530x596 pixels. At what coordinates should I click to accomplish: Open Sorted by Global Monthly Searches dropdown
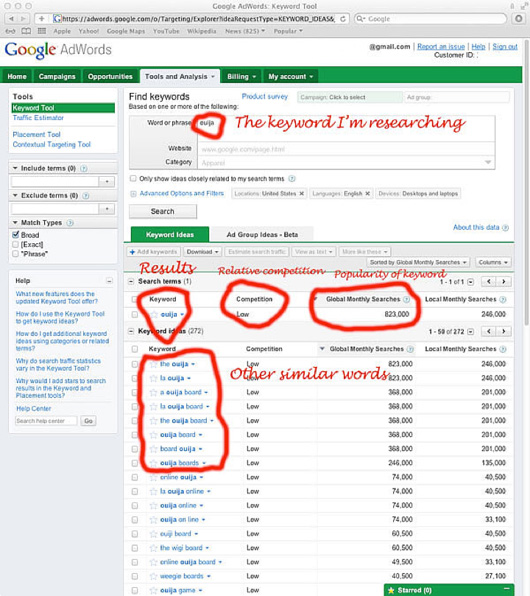(x=418, y=262)
